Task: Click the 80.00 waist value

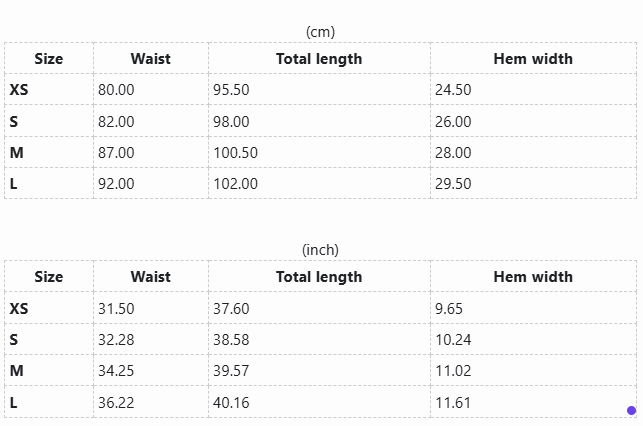Action: (x=116, y=90)
